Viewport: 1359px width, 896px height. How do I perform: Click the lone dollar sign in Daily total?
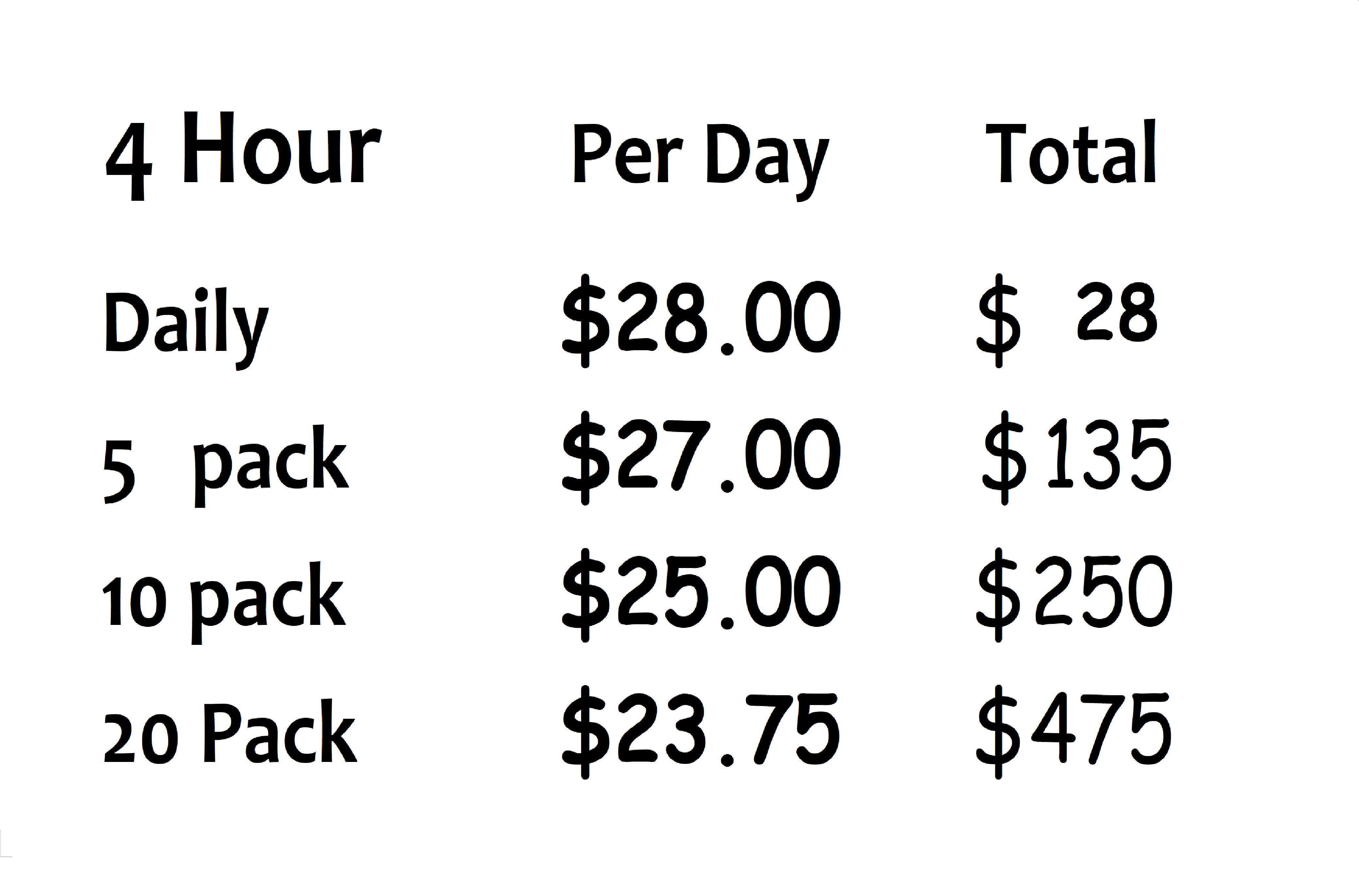[998, 320]
